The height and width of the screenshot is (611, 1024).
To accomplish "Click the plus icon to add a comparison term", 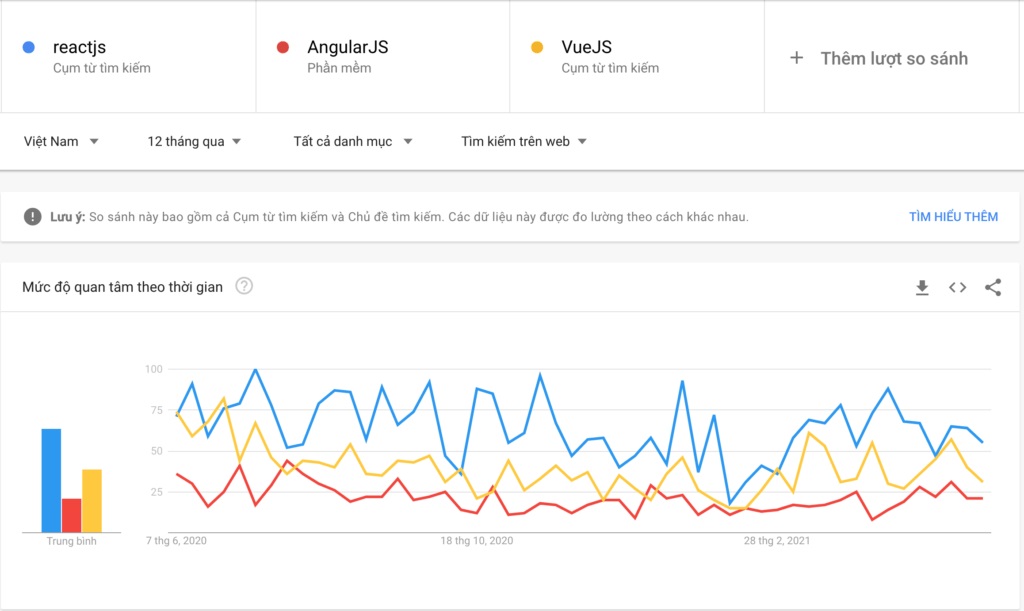I will tap(796, 58).
